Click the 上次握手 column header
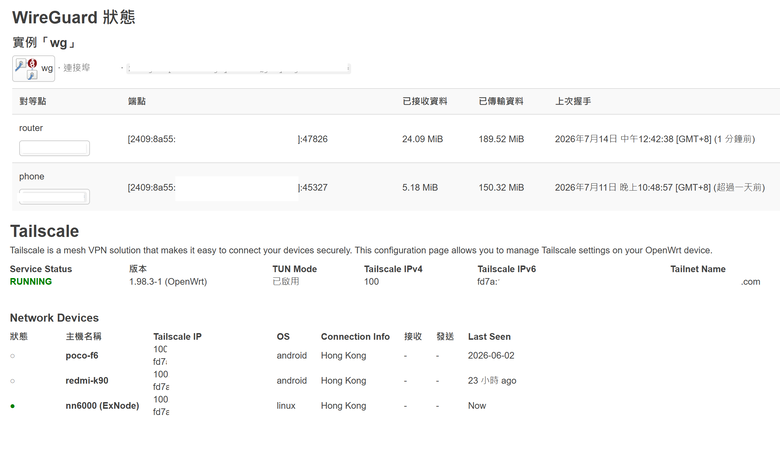 coord(573,101)
